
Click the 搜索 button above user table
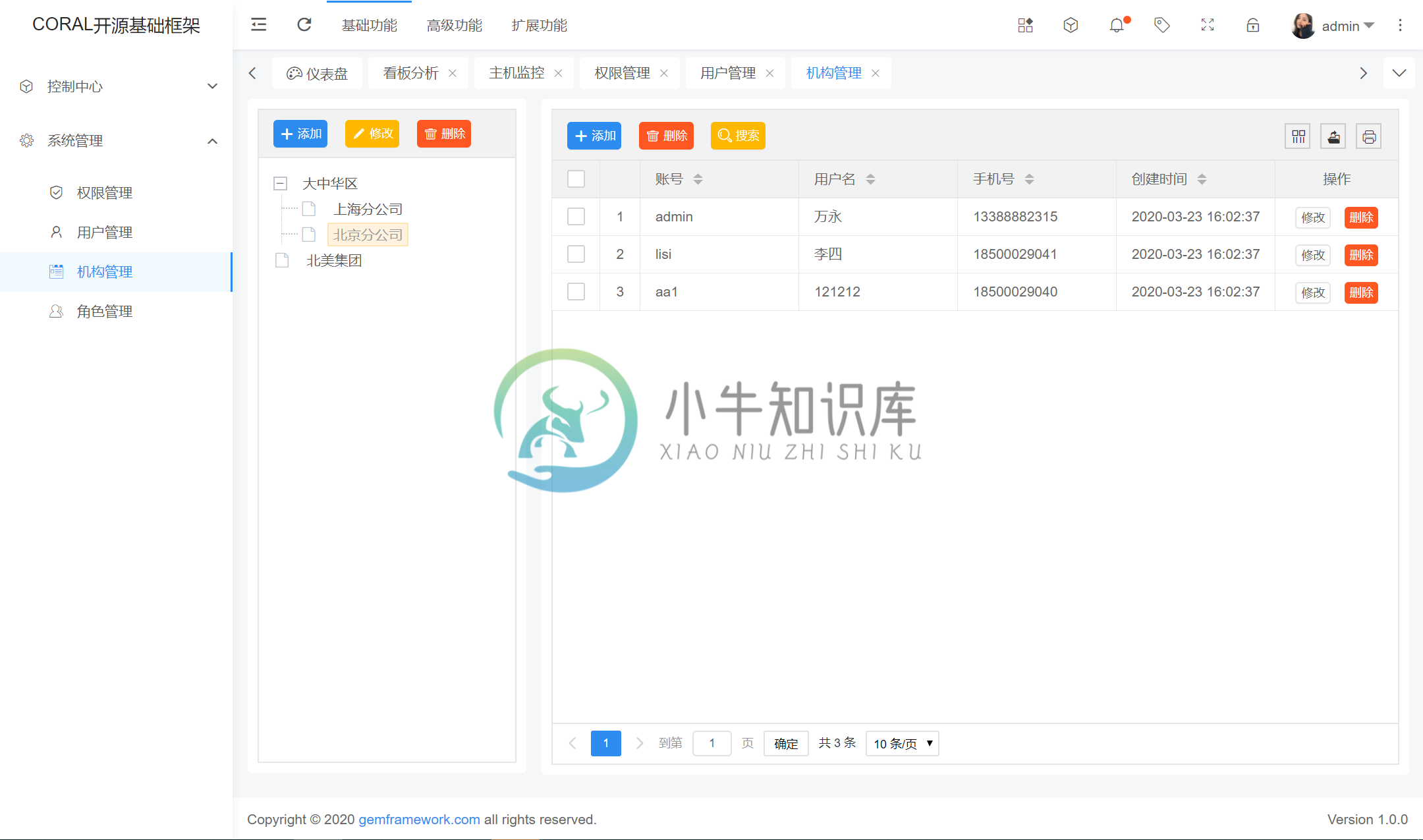tap(738, 136)
